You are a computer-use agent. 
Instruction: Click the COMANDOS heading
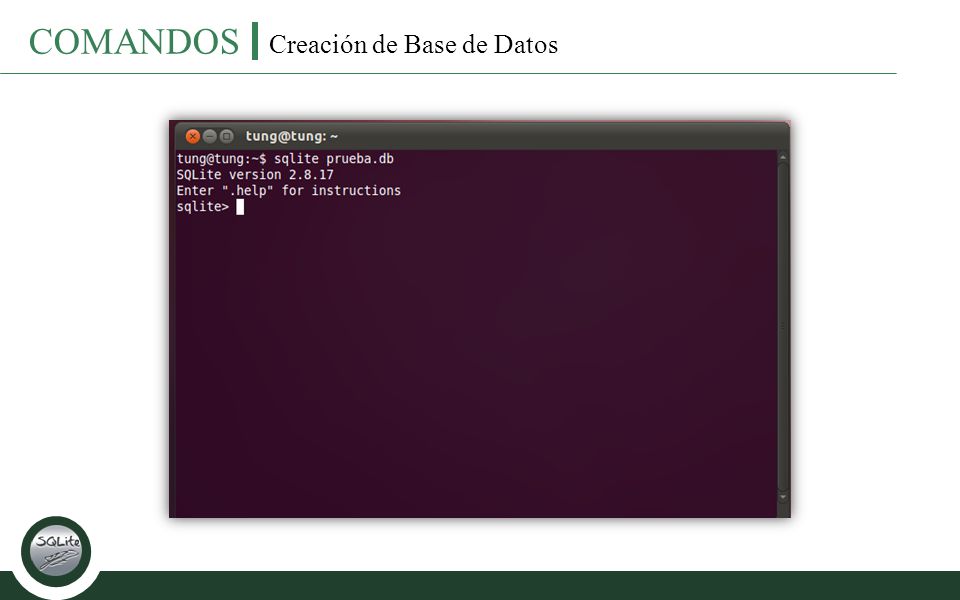[133, 42]
